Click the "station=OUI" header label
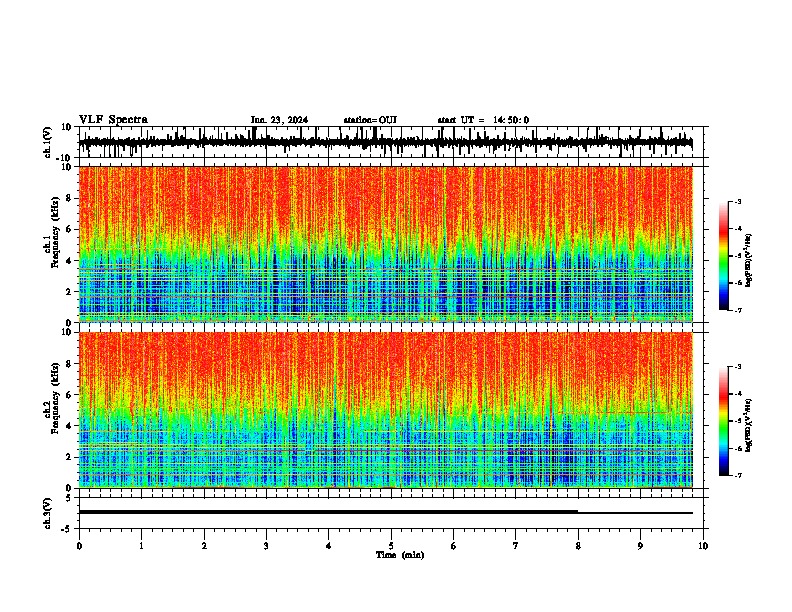The height and width of the screenshot is (612, 792). point(370,120)
